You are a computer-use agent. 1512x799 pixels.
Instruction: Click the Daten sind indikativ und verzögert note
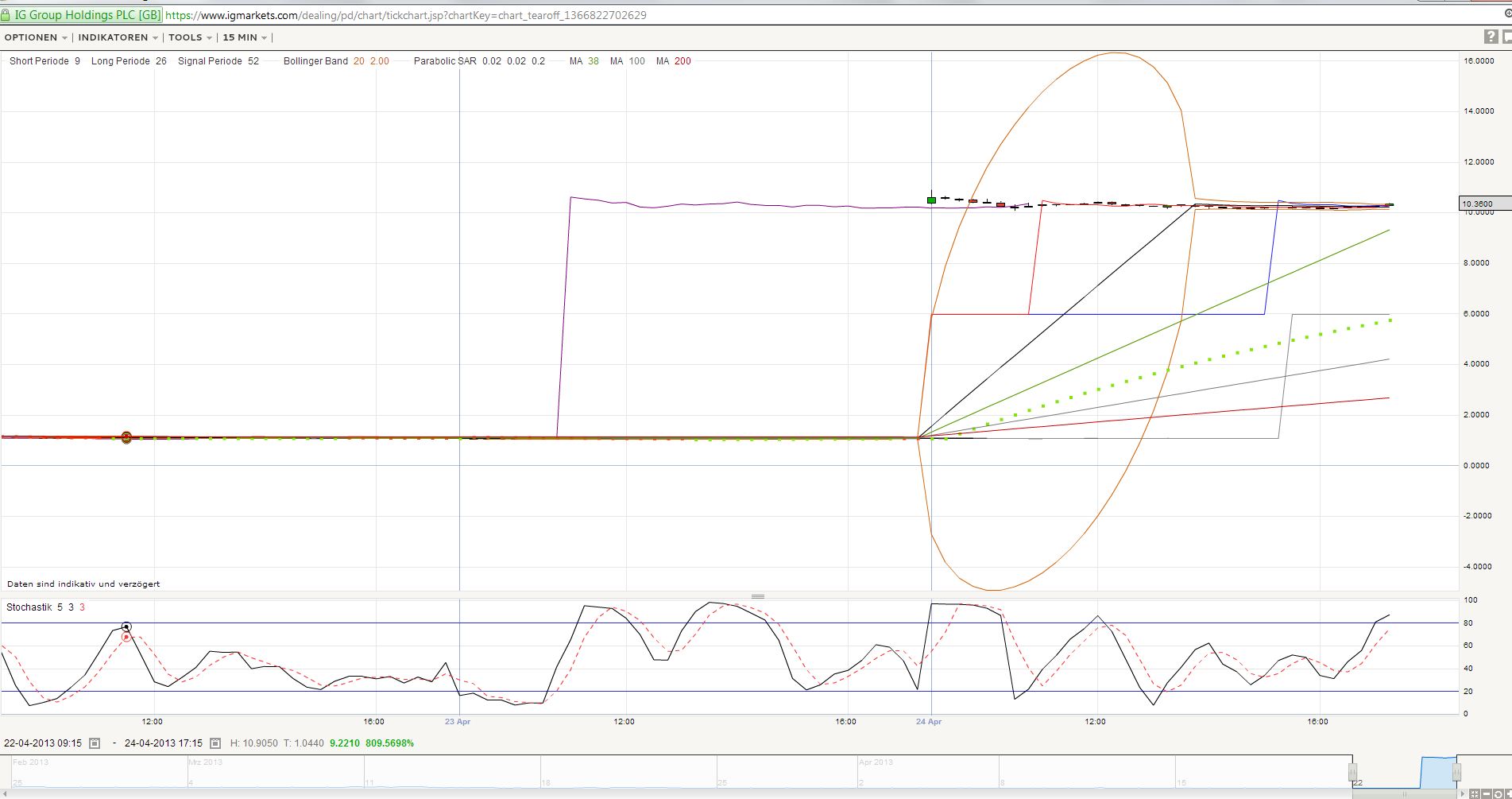pos(83,584)
